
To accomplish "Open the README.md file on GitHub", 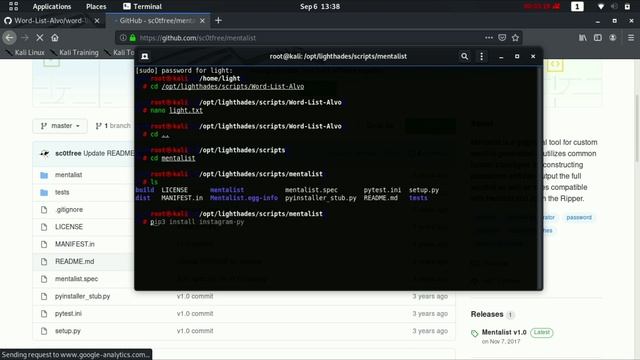I will (75, 261).
